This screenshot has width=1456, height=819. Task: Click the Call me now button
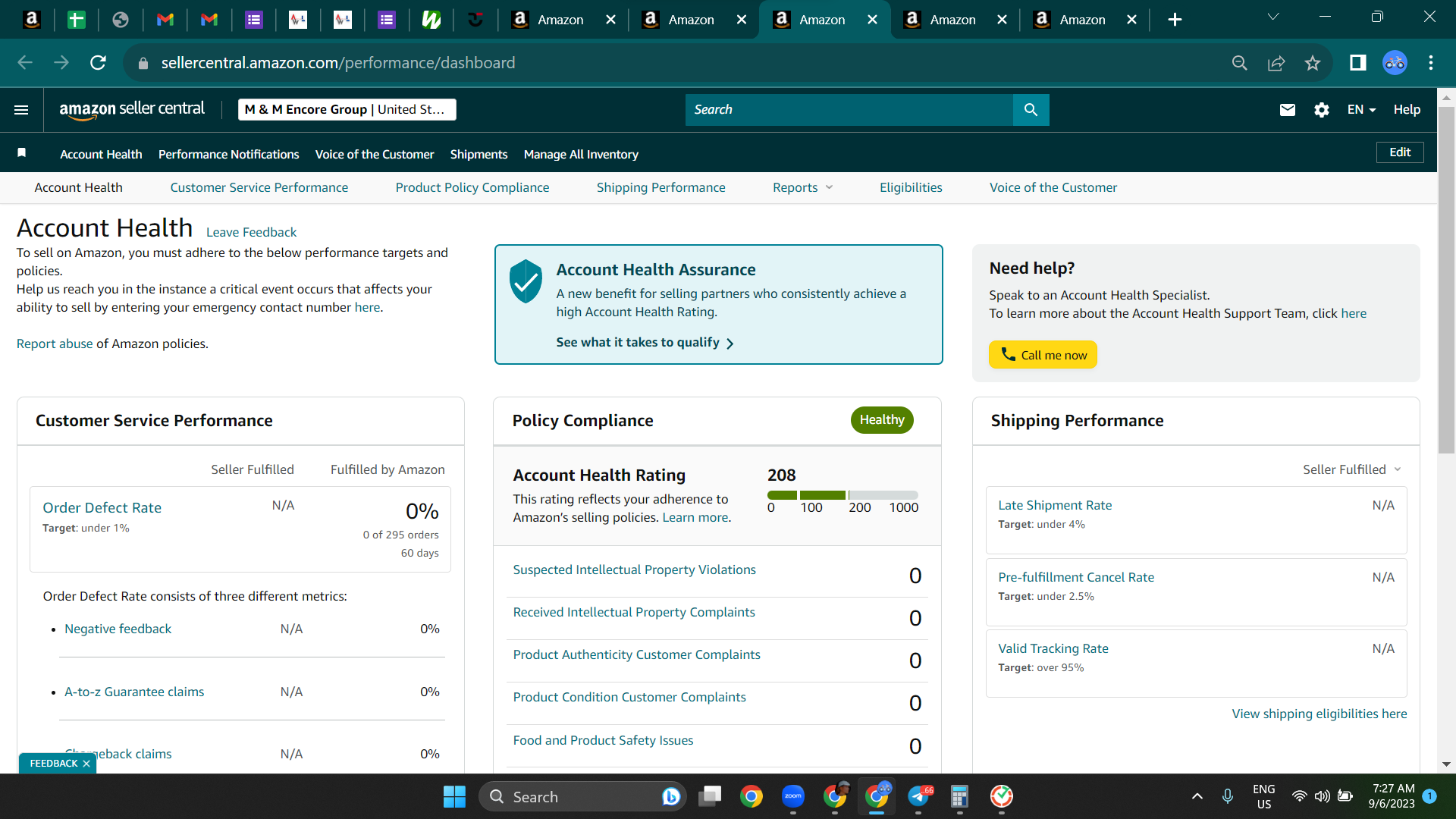(1043, 355)
